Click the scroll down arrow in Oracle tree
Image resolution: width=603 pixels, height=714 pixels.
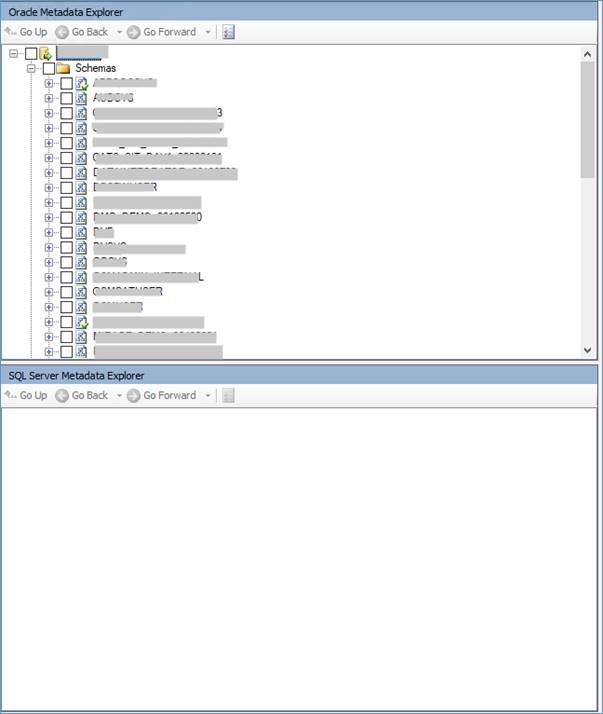pos(588,350)
